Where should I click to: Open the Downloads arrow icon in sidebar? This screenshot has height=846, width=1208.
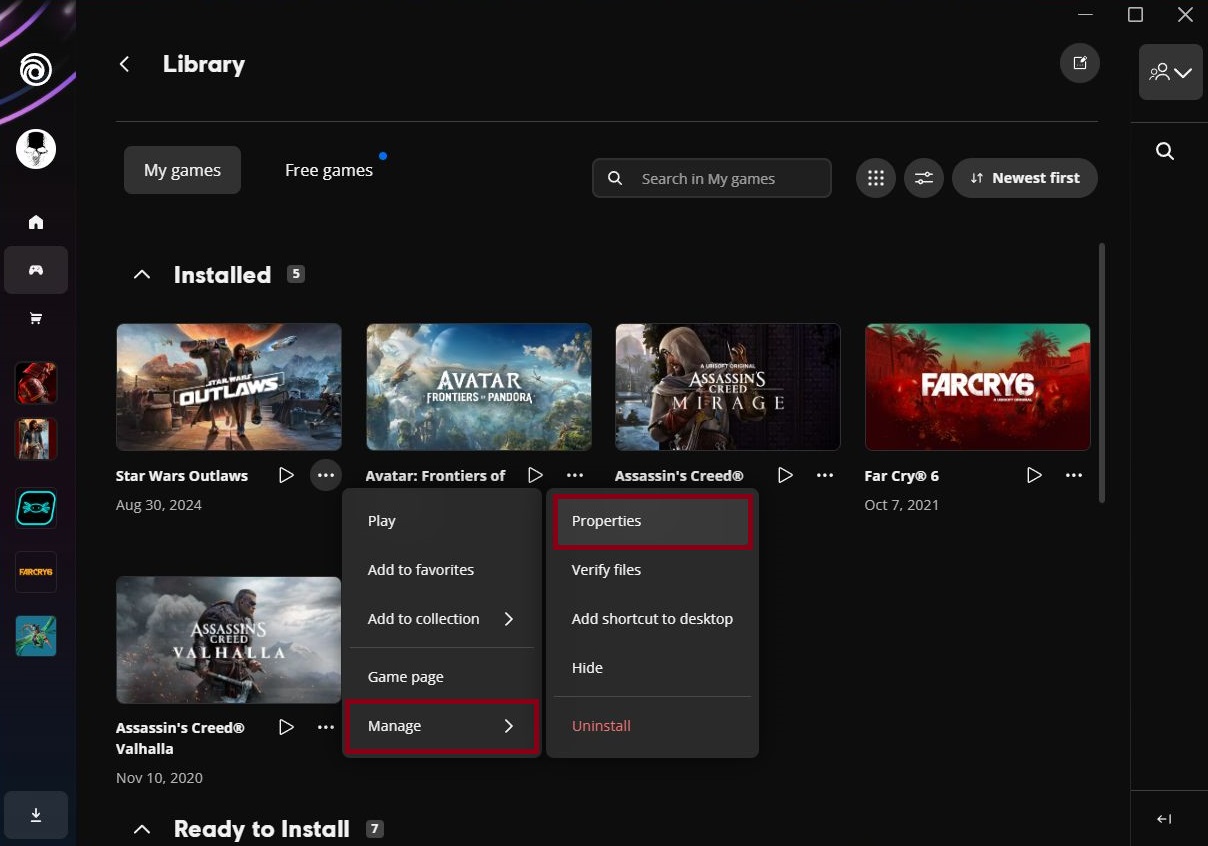point(36,815)
